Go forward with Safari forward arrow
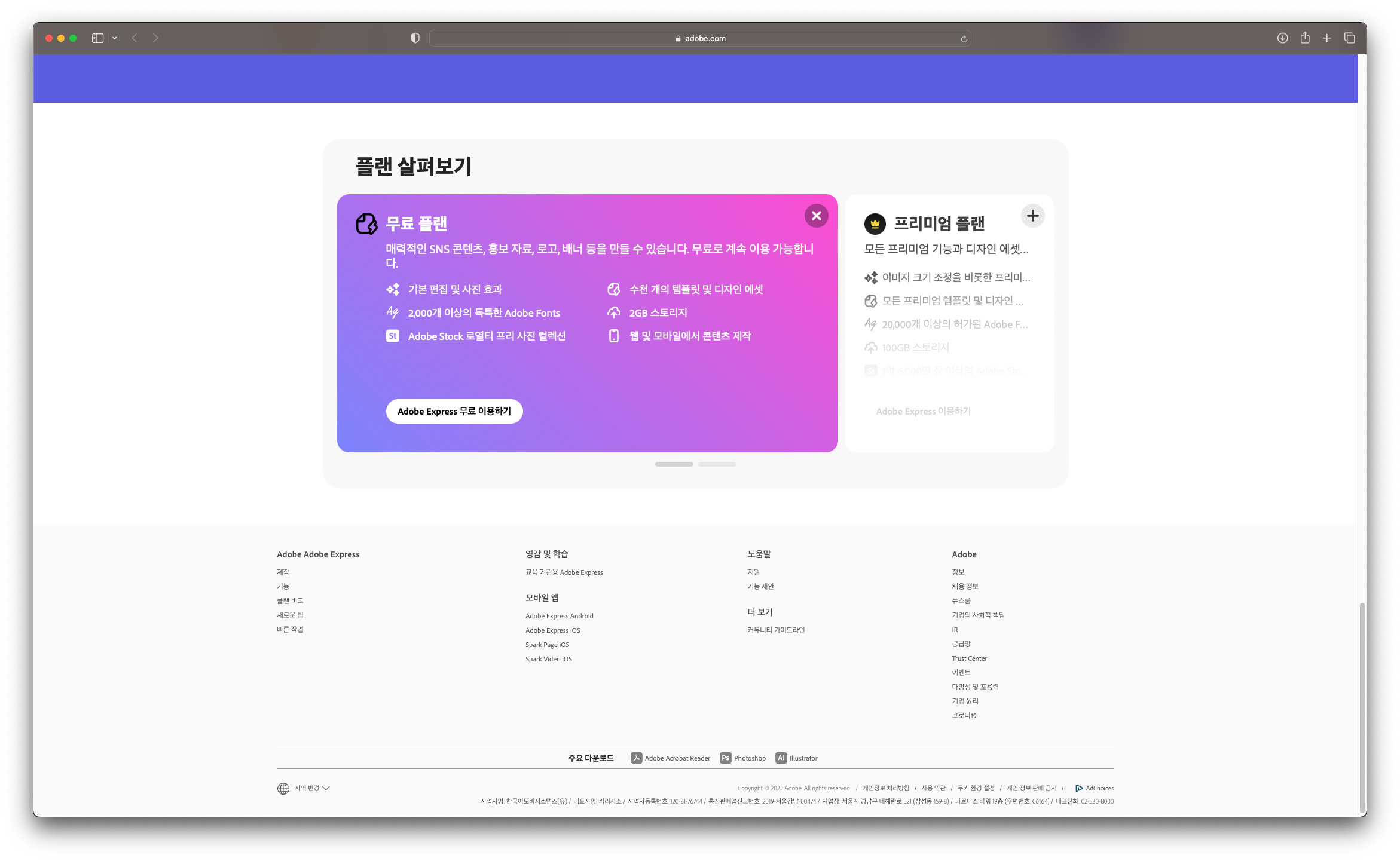Viewport: 1400px width, 861px height. coord(155,38)
